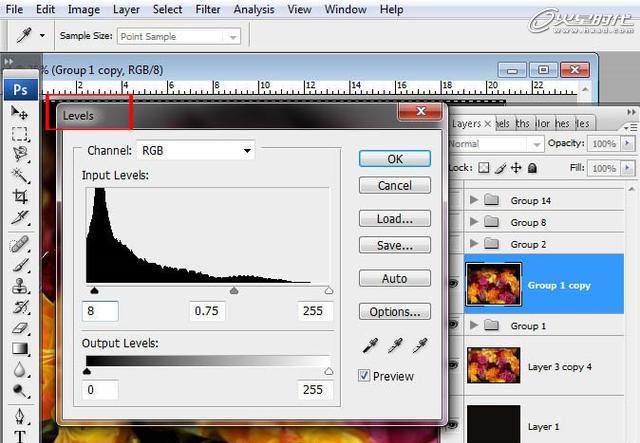Image resolution: width=640 pixels, height=443 pixels.
Task: Expand the Group 8 folder
Action: pyautogui.click(x=474, y=222)
